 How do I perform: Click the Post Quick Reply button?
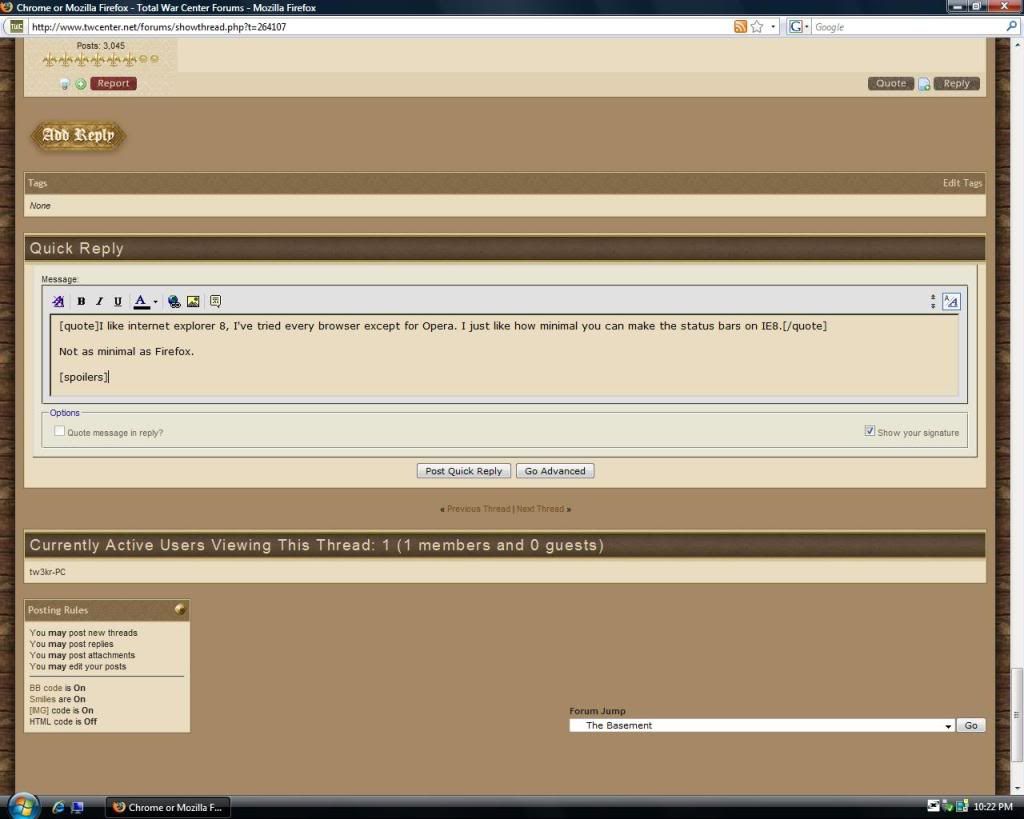463,471
